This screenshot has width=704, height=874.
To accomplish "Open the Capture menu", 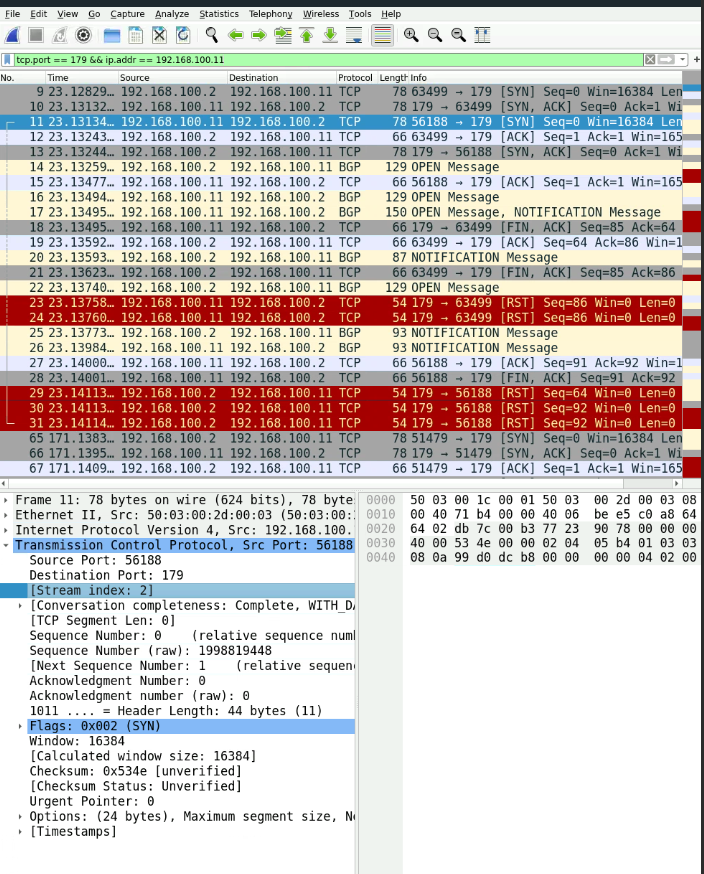I will click(x=127, y=14).
